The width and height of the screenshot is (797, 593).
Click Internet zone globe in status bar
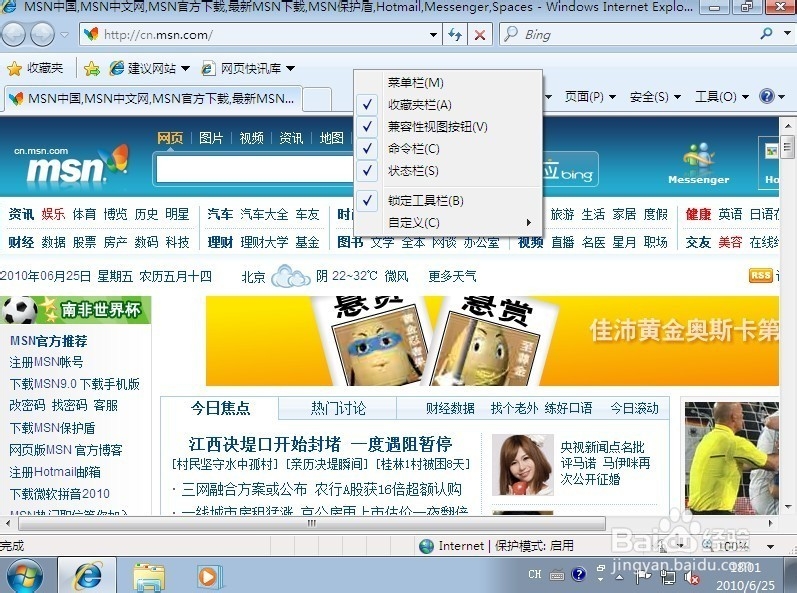coord(426,546)
